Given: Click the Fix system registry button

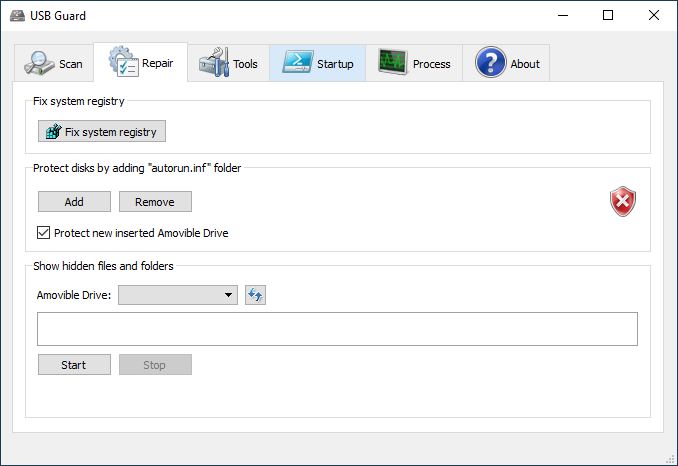Looking at the screenshot, I should pos(102,131).
